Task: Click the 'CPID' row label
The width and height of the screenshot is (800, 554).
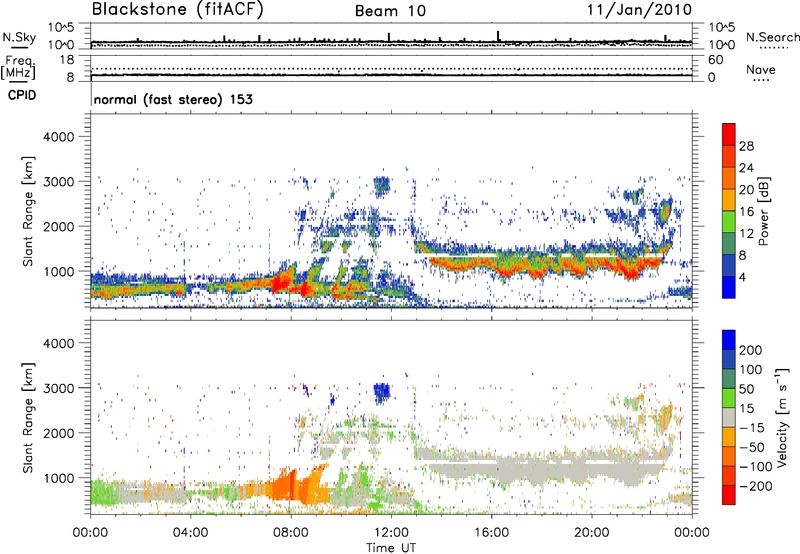Action: tap(22, 95)
